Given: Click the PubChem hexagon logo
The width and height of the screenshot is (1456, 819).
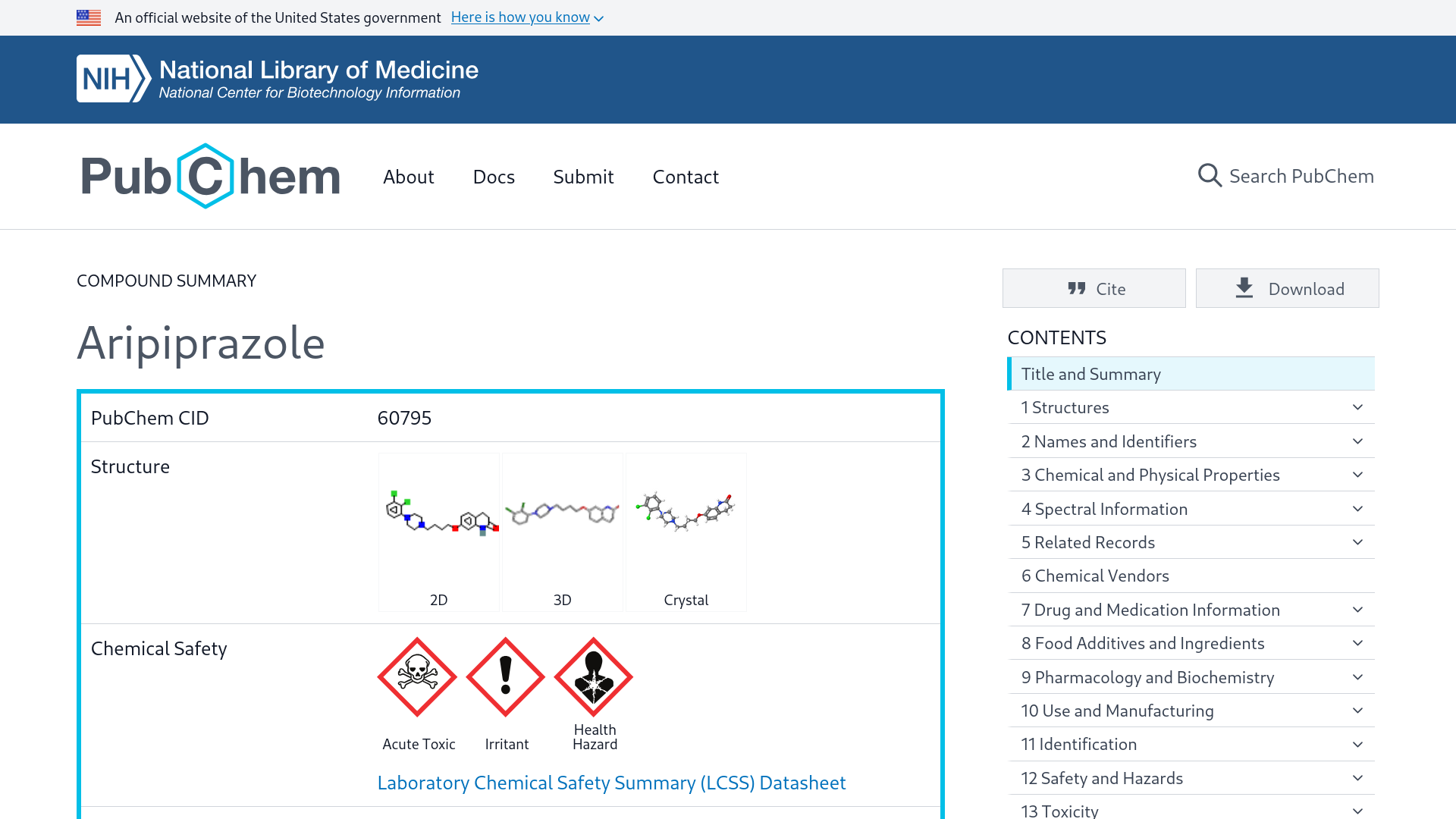Looking at the screenshot, I should click(x=206, y=176).
